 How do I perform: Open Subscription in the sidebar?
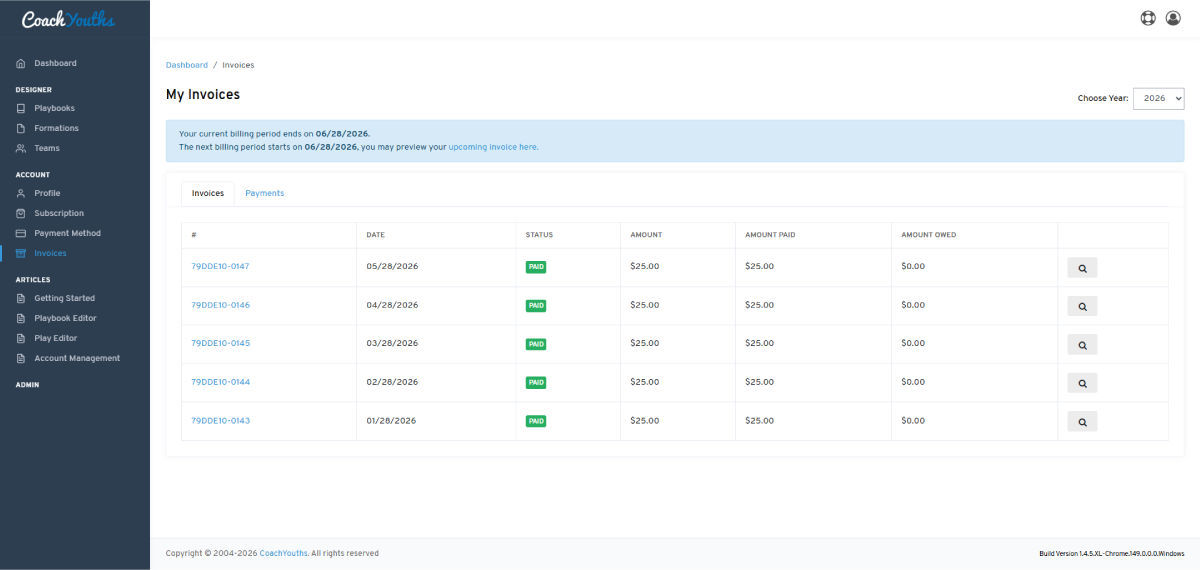(x=59, y=213)
